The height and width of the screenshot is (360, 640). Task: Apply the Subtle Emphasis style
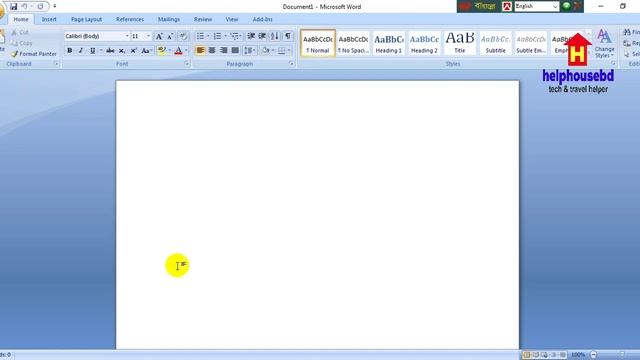click(x=531, y=43)
